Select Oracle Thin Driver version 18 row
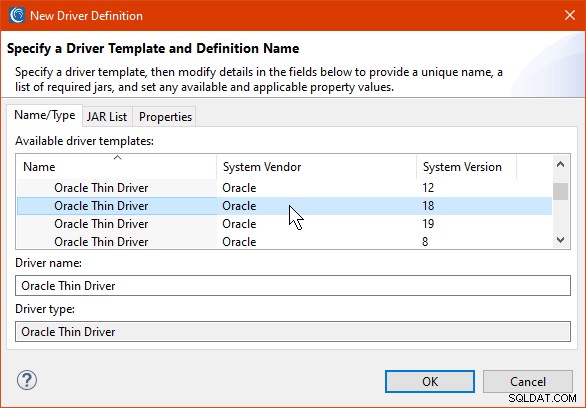Screen dimensions: 586x408 [284, 206]
